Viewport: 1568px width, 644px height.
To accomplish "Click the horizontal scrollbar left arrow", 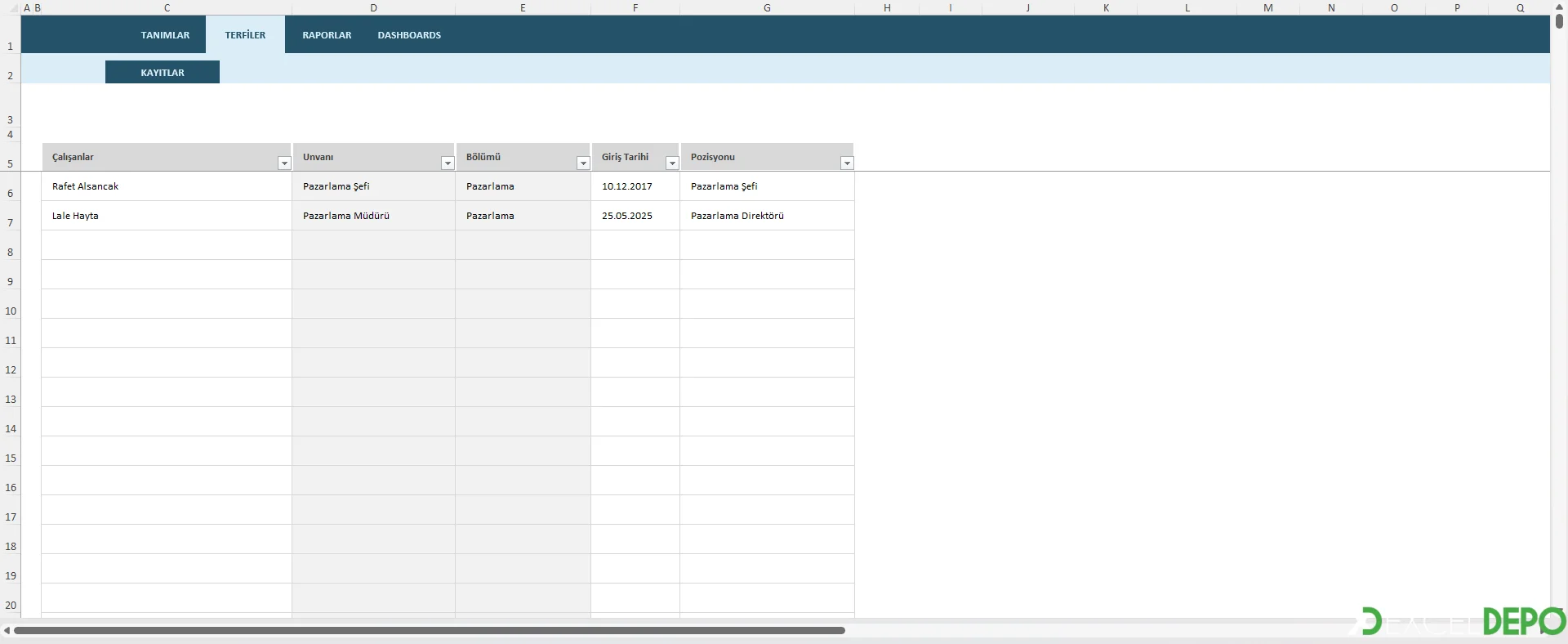I will pos(7,630).
